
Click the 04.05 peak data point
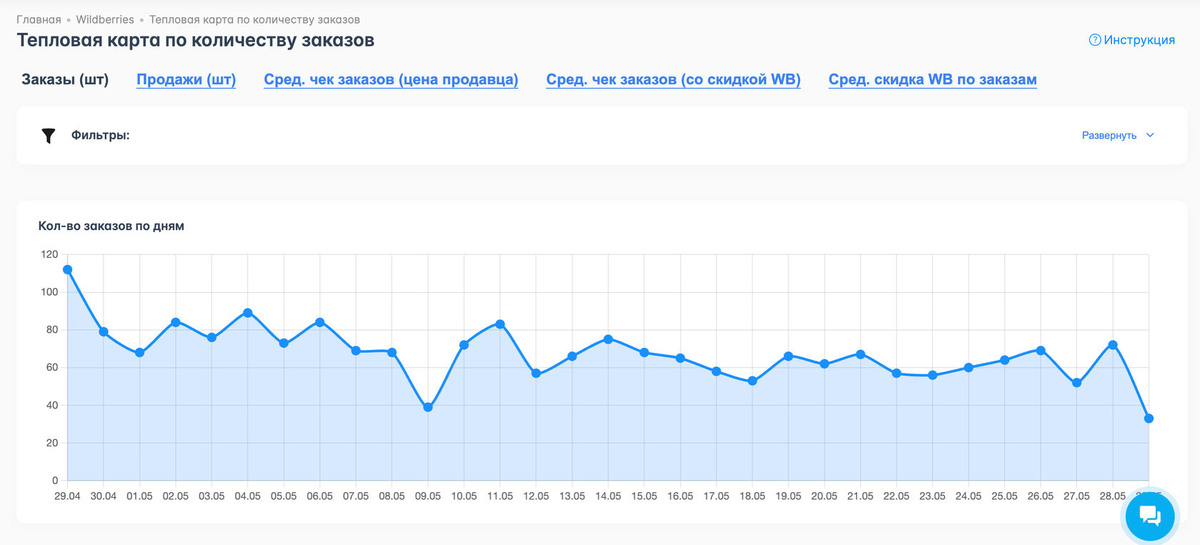[x=247, y=313]
